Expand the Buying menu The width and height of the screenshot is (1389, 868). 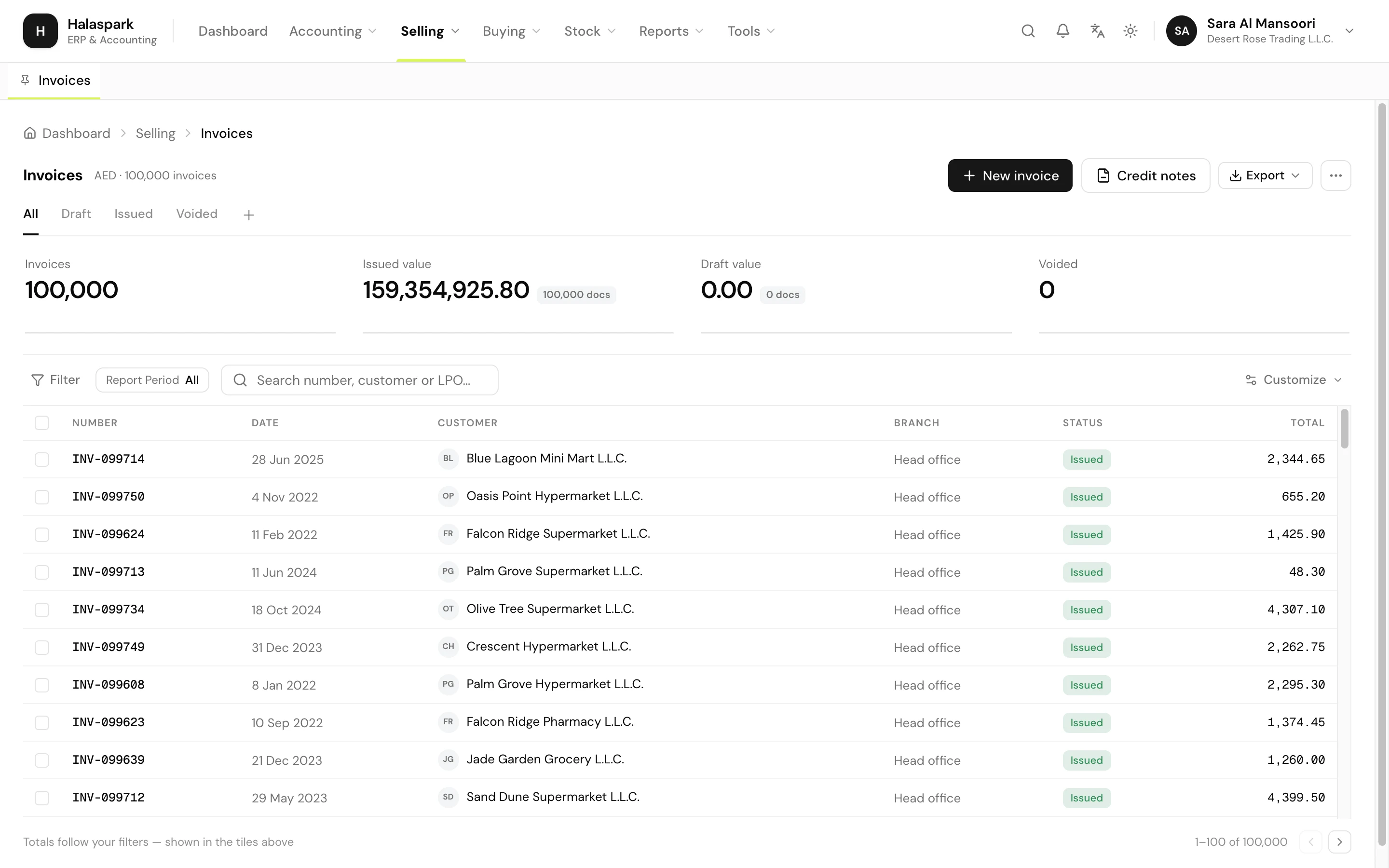click(x=511, y=31)
